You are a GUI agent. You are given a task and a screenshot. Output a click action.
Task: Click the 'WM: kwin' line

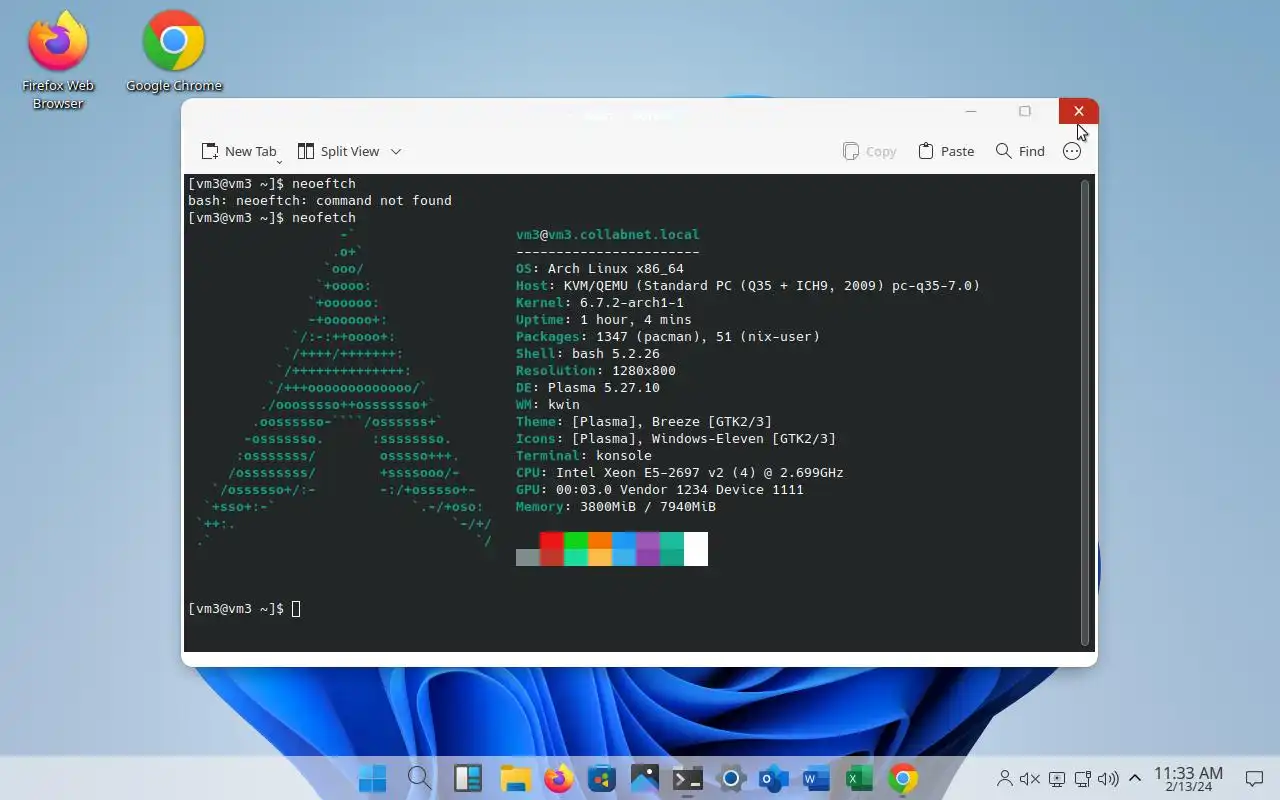[x=548, y=405]
